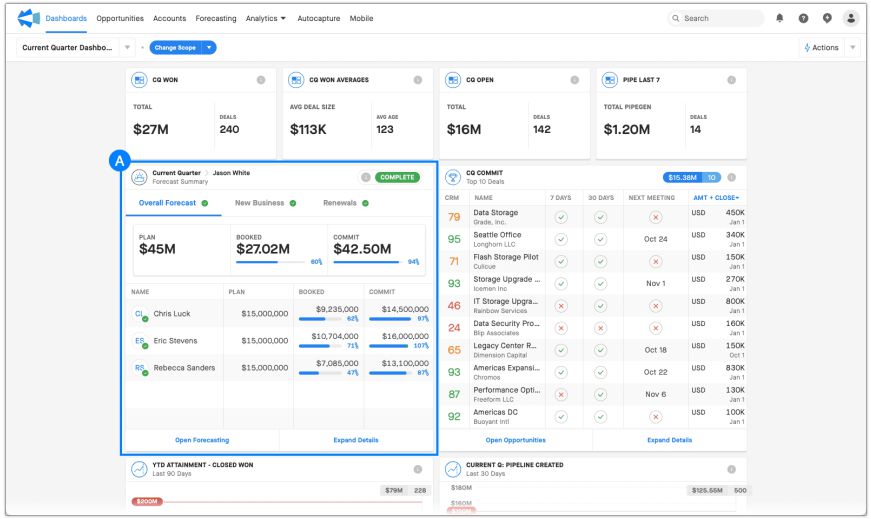Click the YTD Attainment chart icon
Screen dimensions: 871x519
[x=139, y=470]
